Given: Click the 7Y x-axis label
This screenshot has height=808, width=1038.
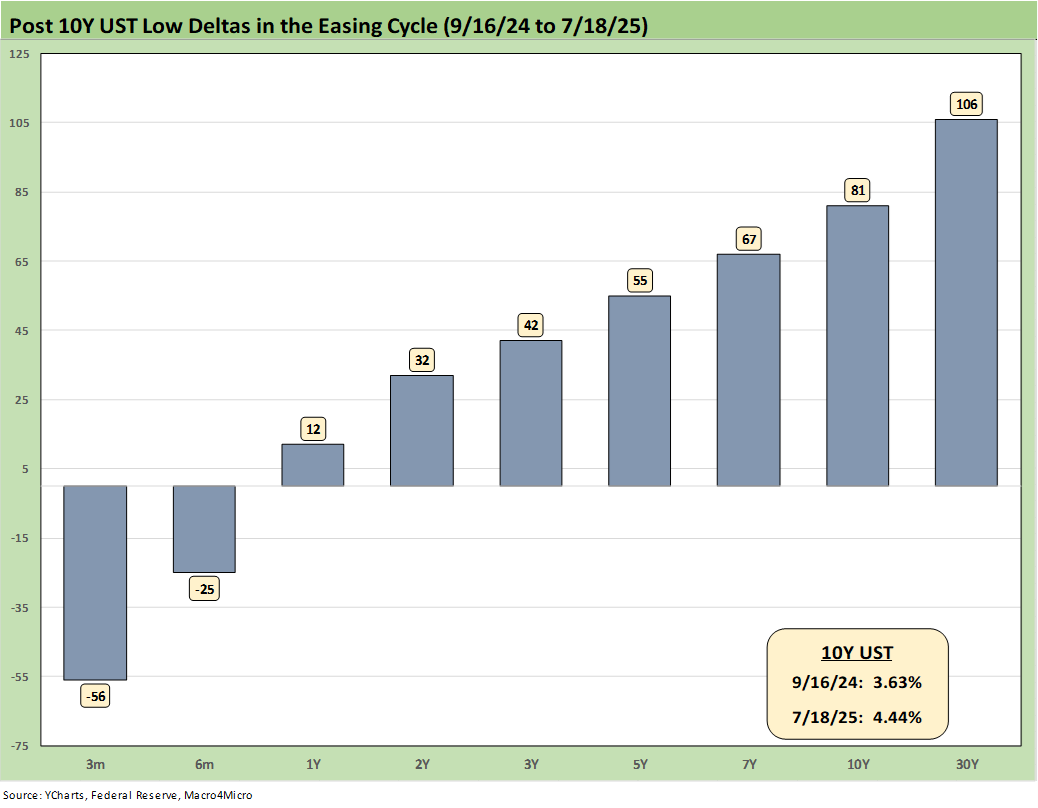Looking at the screenshot, I should (x=749, y=764).
